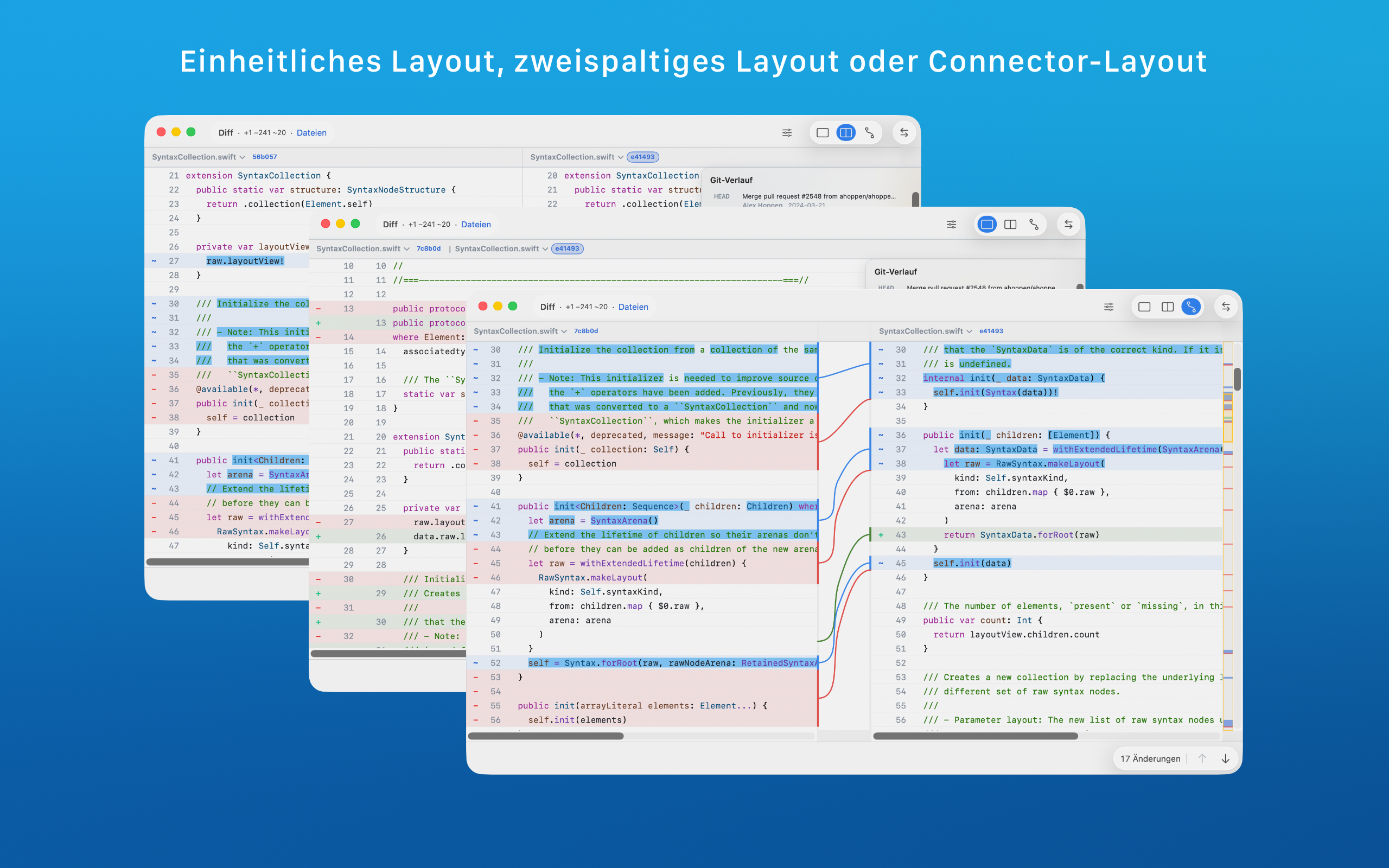Switch to unified layout in the frontmost diff window
The width and height of the screenshot is (1389, 868).
tap(1144, 307)
